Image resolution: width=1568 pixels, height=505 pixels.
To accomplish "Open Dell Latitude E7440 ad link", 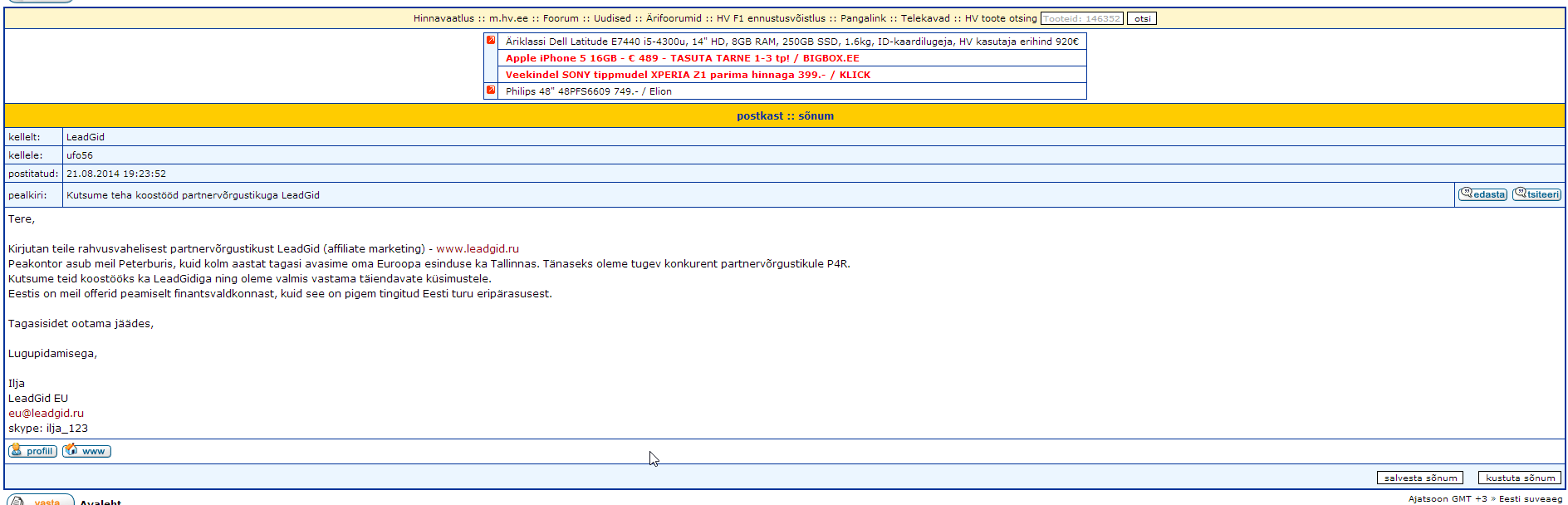I will [x=791, y=42].
